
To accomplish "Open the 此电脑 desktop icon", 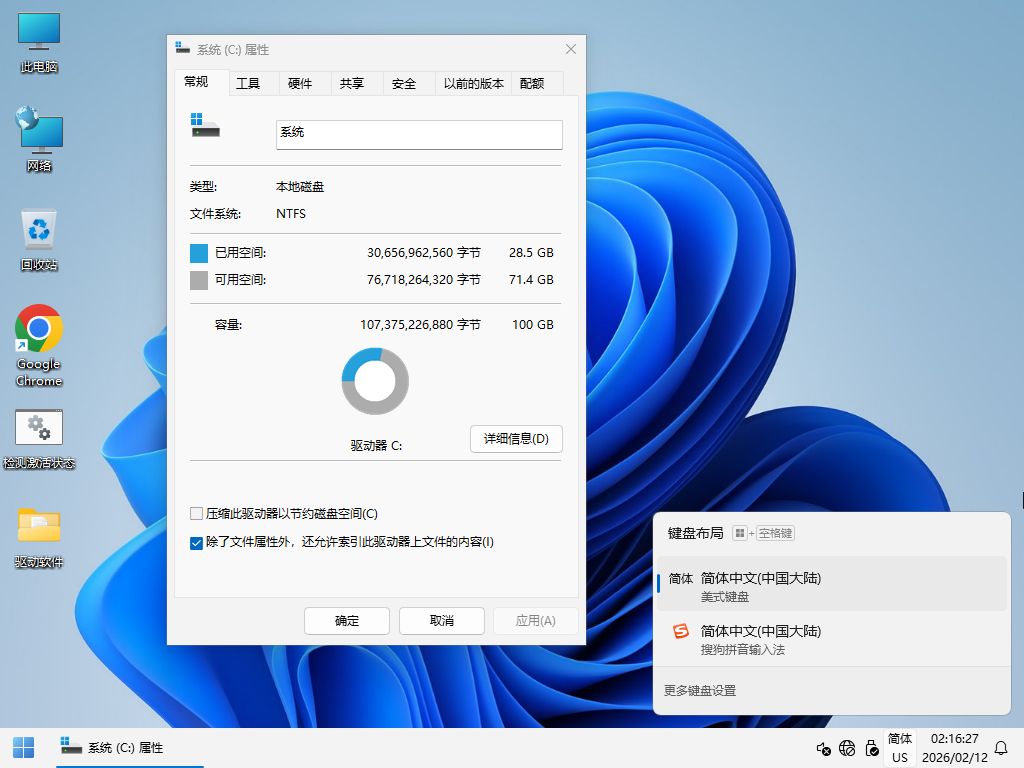I will [39, 42].
